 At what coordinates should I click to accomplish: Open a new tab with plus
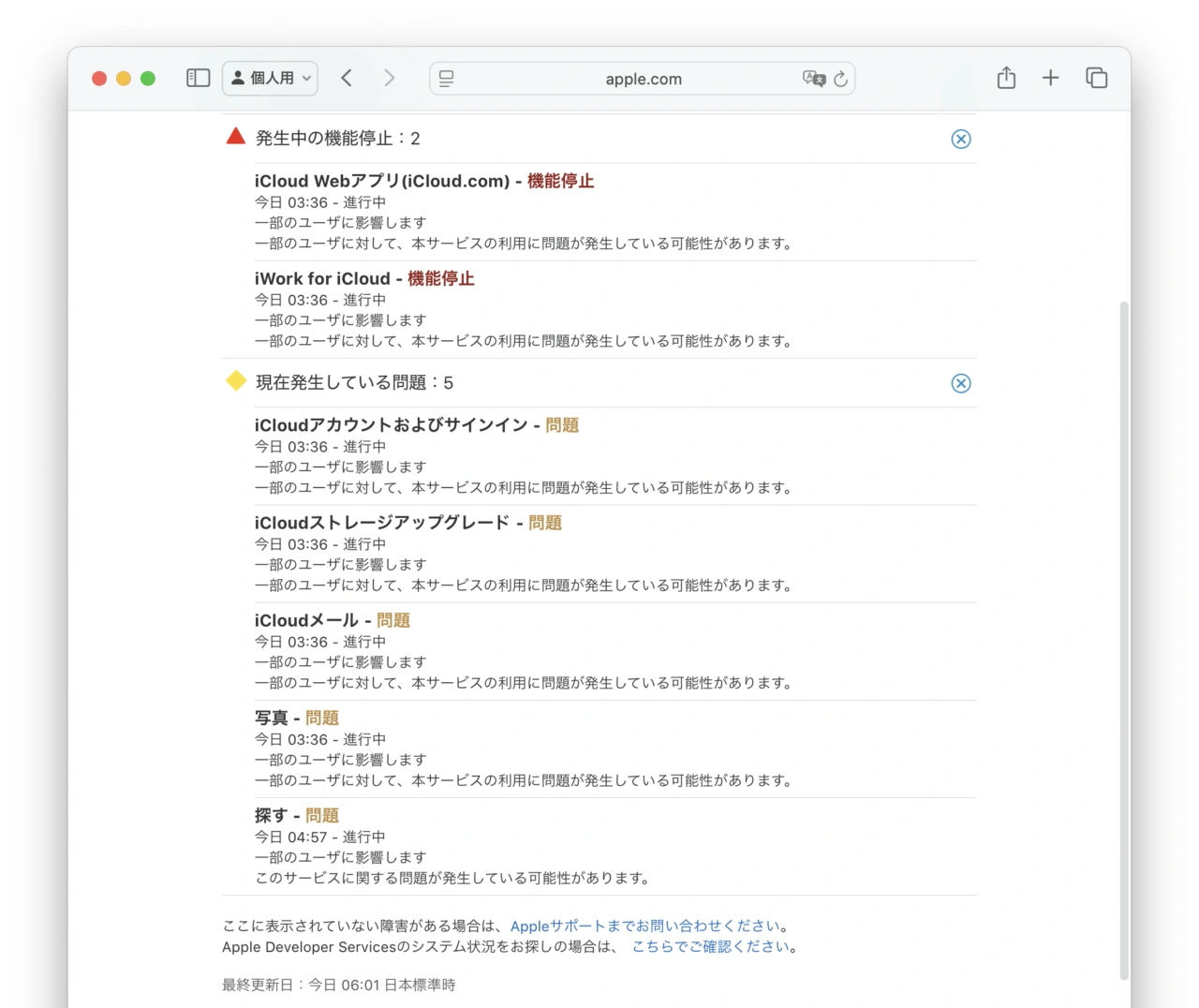(1050, 78)
